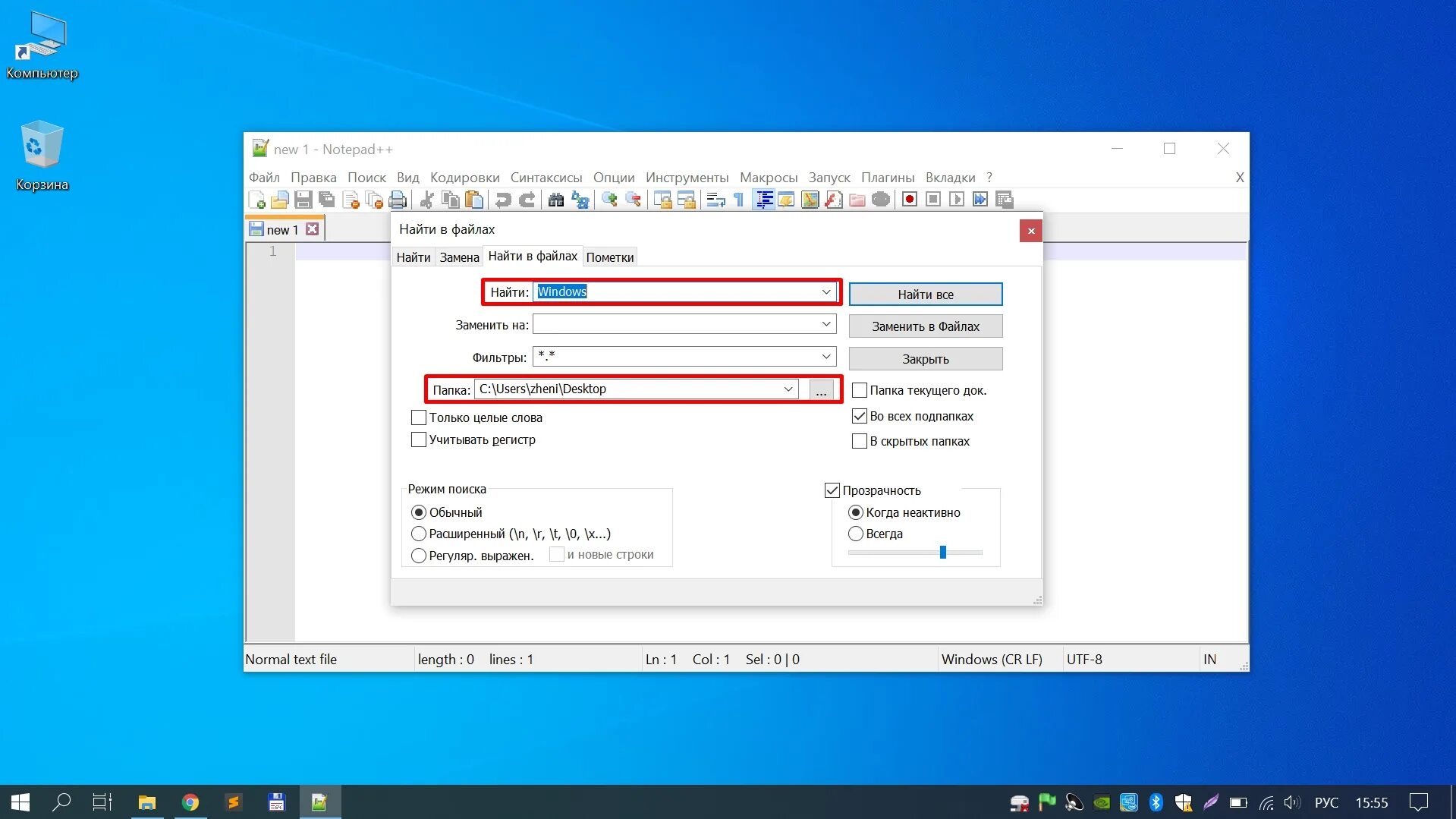Image resolution: width=1456 pixels, height=819 pixels.
Task: Click the Save All toolbar icon
Action: pyautogui.click(x=327, y=200)
